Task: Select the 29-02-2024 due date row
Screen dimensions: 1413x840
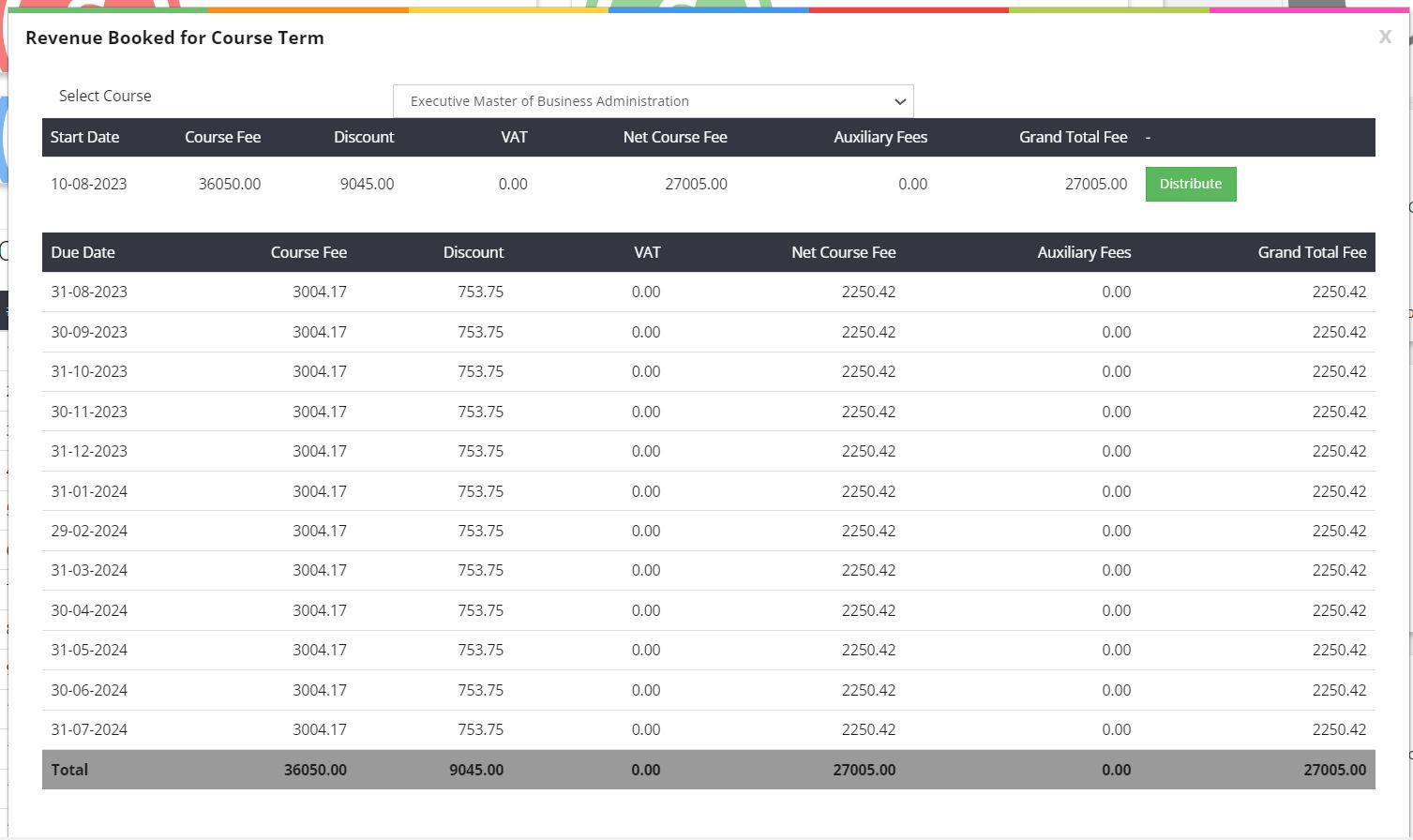Action: pos(89,531)
